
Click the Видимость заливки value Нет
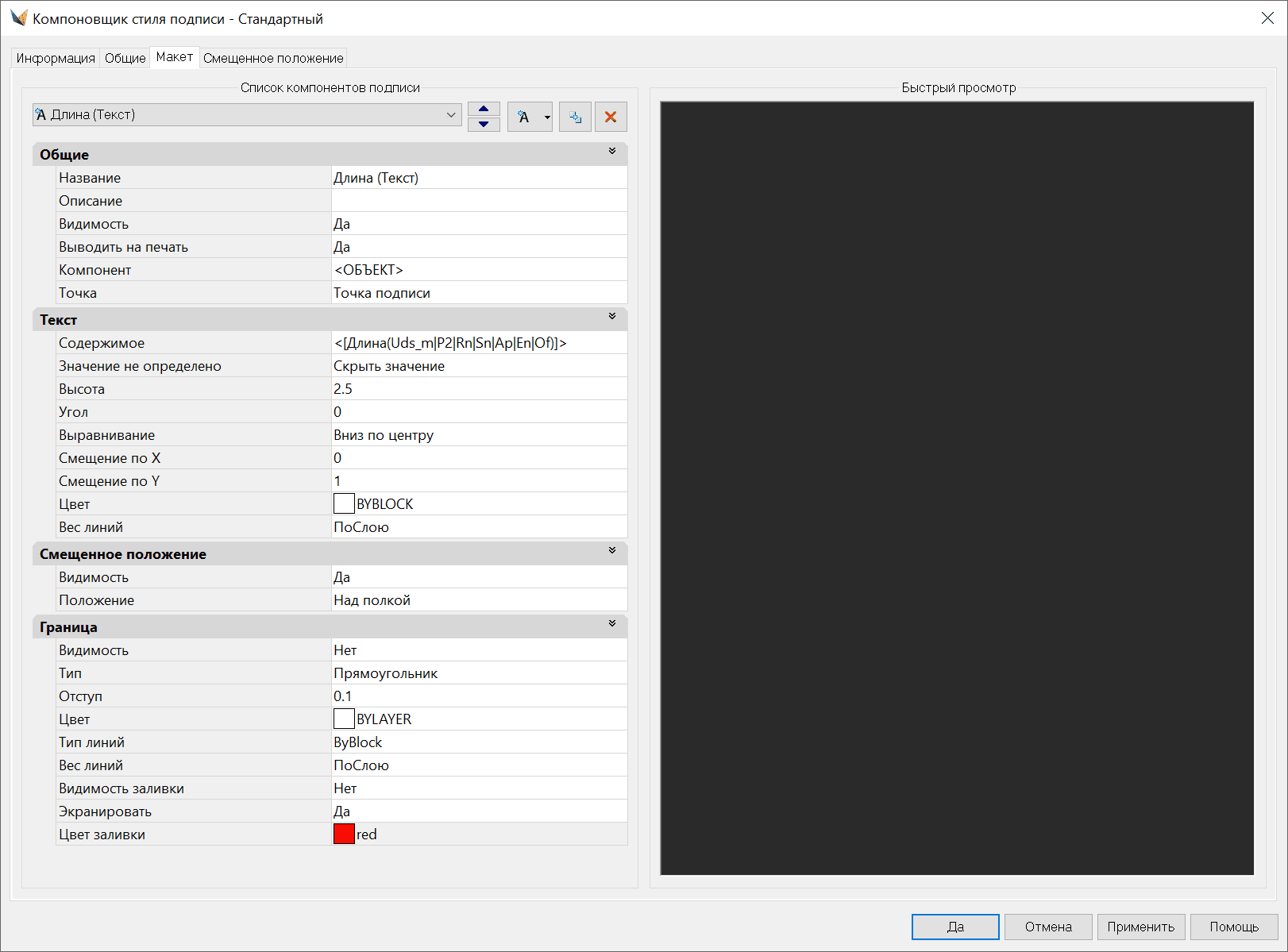pyautogui.click(x=480, y=788)
